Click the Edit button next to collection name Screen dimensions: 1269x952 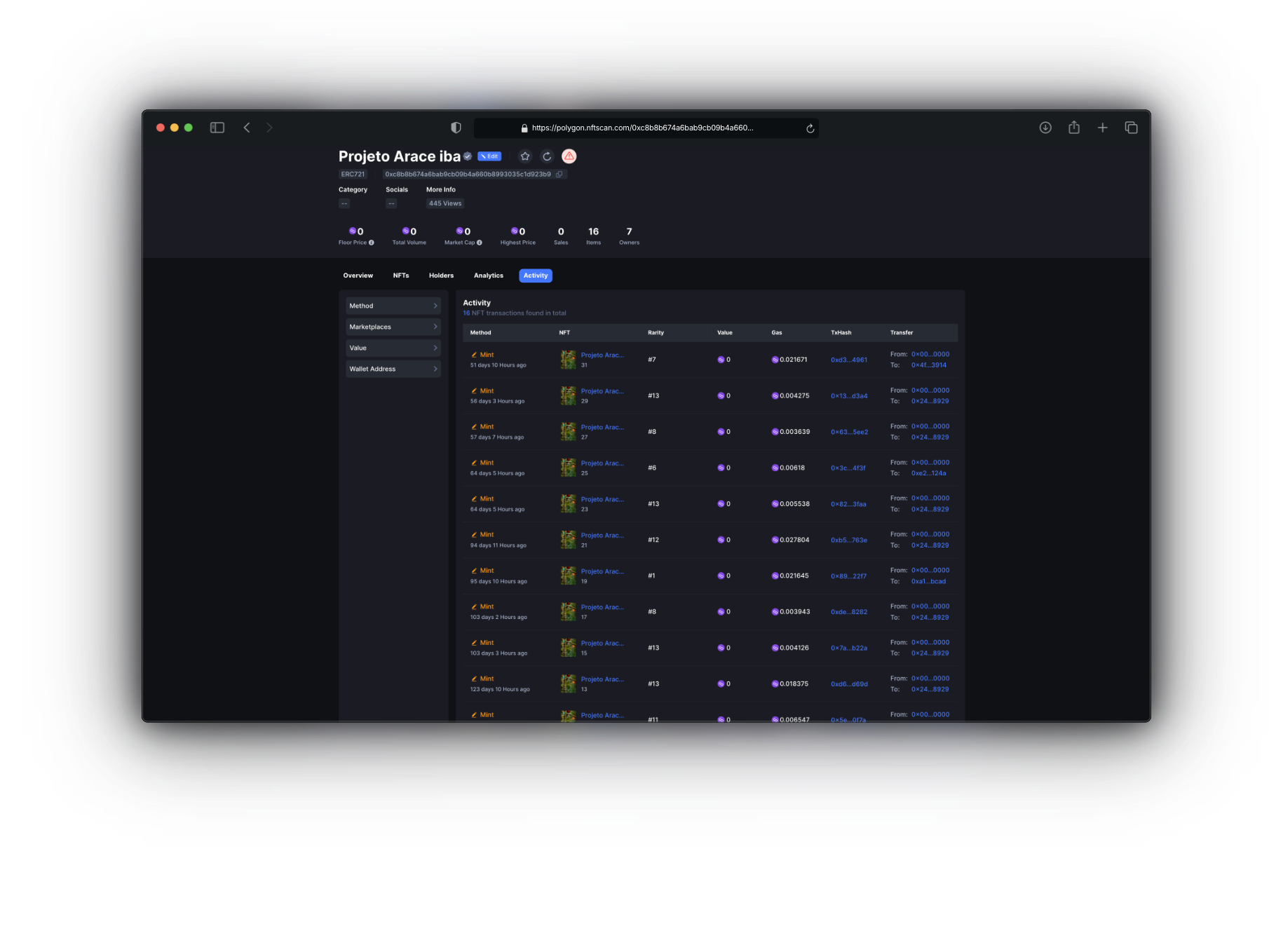point(489,156)
